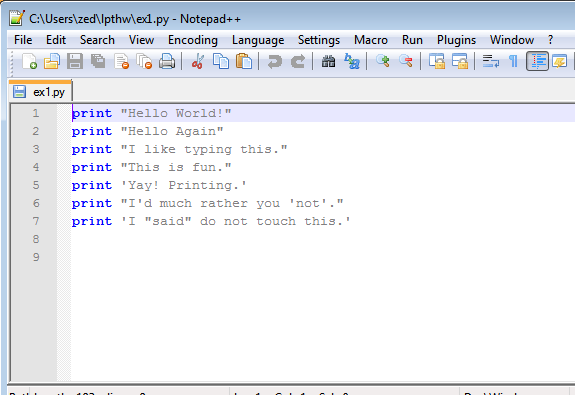Create a new file with the New icon
Screen dimensions: 575x395
29,61
